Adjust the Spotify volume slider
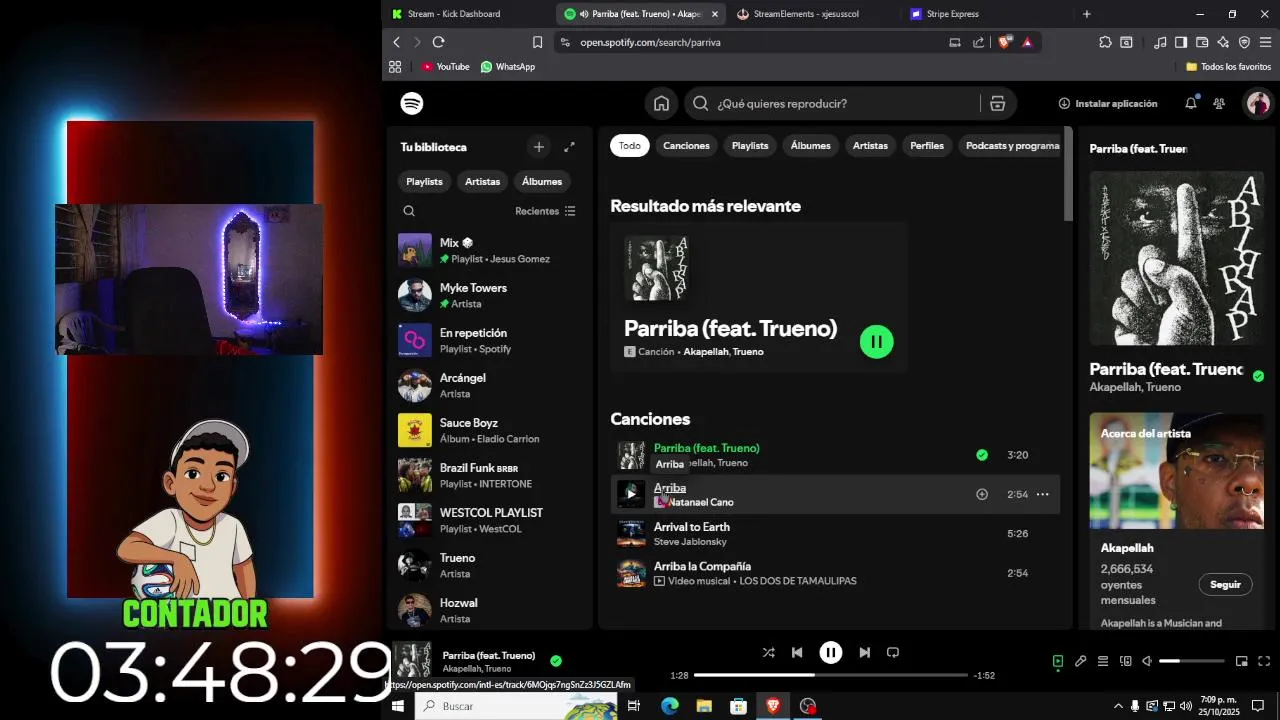The height and width of the screenshot is (720, 1280). 1192,661
